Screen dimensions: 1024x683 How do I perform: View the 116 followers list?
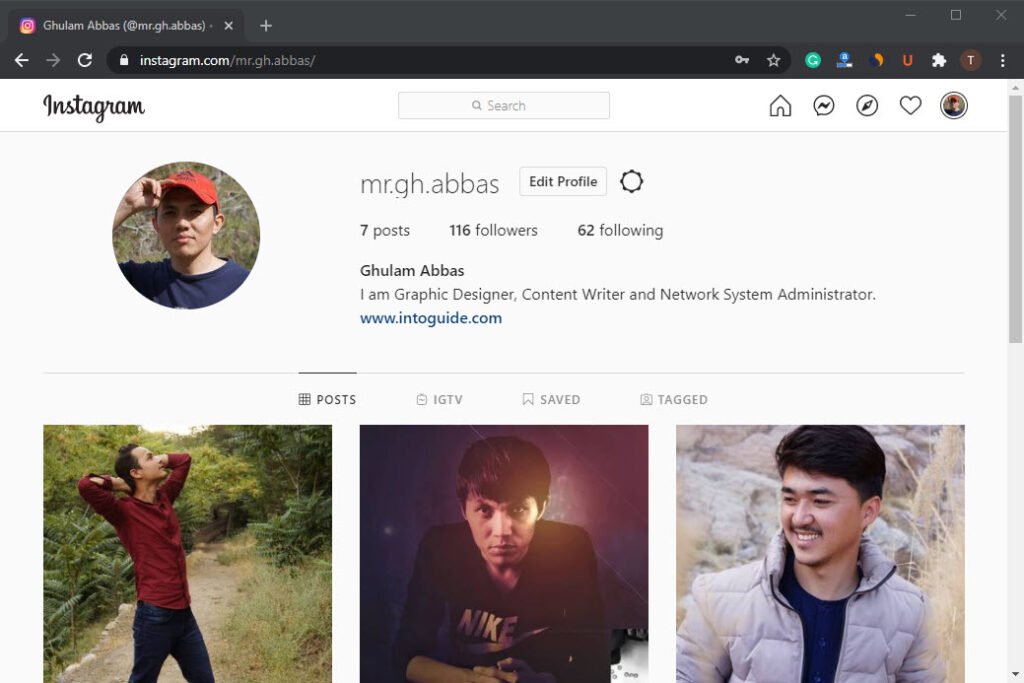[x=493, y=230]
